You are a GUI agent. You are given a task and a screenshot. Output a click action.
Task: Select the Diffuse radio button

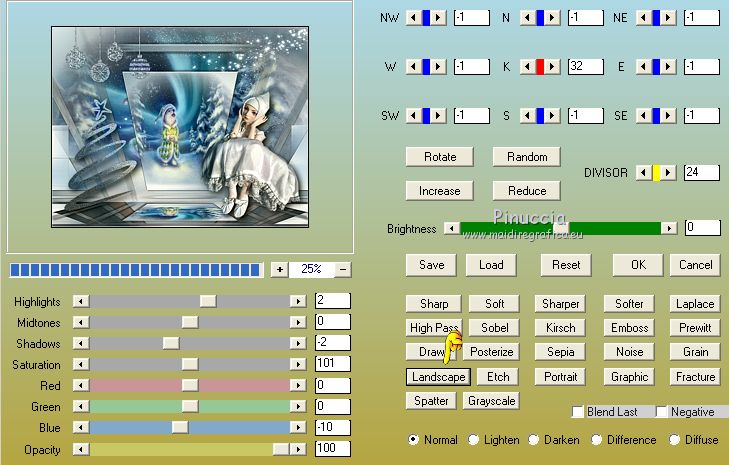pyautogui.click(x=674, y=439)
